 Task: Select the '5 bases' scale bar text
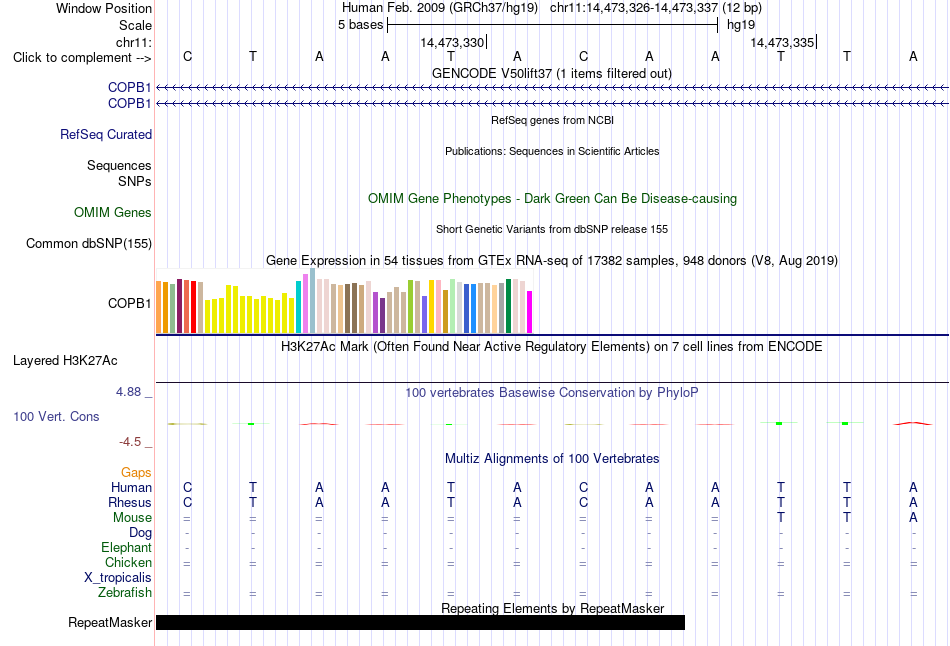click(360, 25)
